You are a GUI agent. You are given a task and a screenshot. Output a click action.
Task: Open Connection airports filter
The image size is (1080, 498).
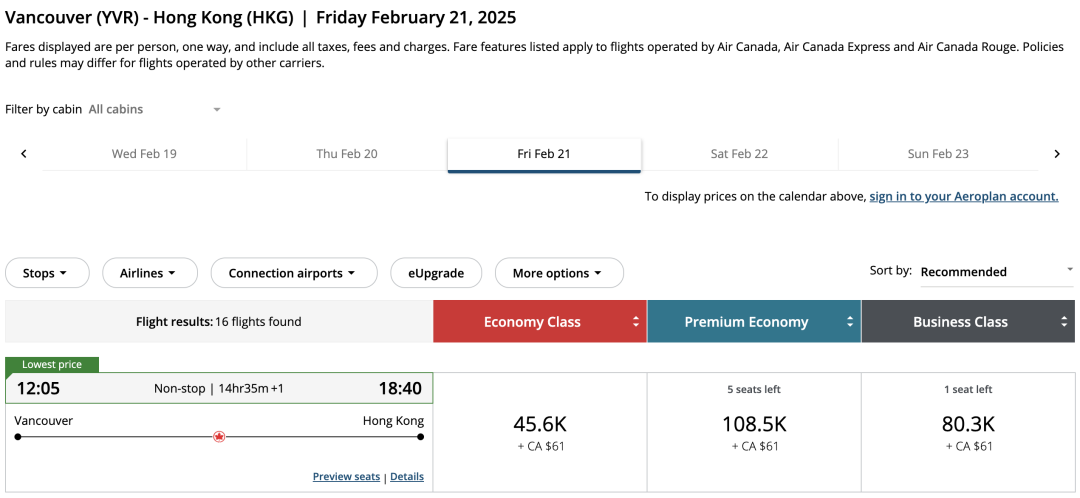pos(293,273)
